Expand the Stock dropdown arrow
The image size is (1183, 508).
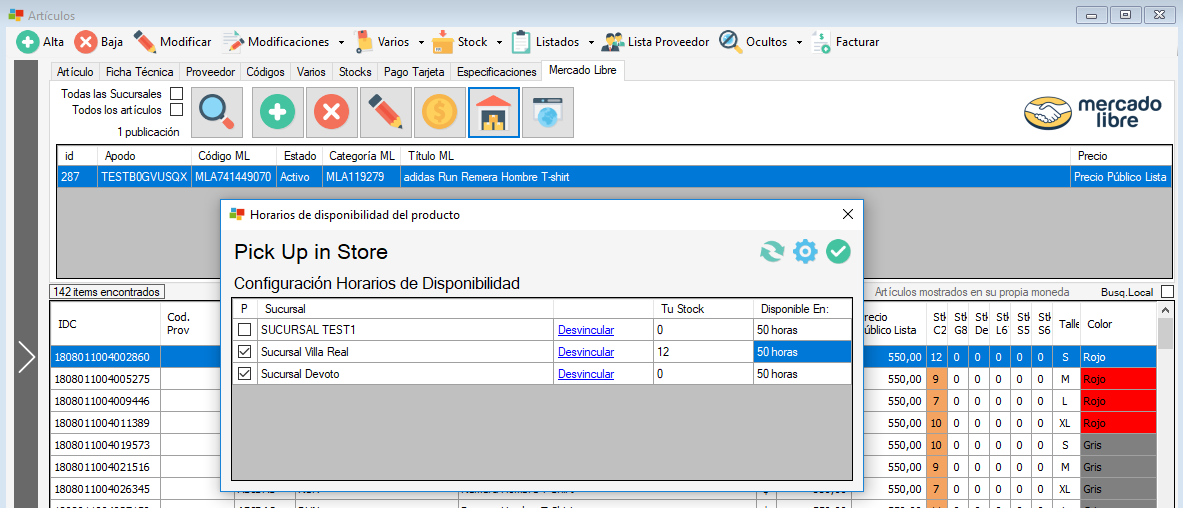coord(498,43)
